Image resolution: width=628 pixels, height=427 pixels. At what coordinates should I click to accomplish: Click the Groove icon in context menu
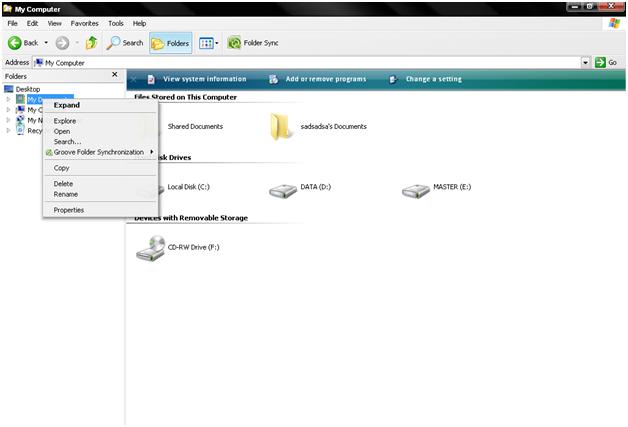tap(49, 152)
